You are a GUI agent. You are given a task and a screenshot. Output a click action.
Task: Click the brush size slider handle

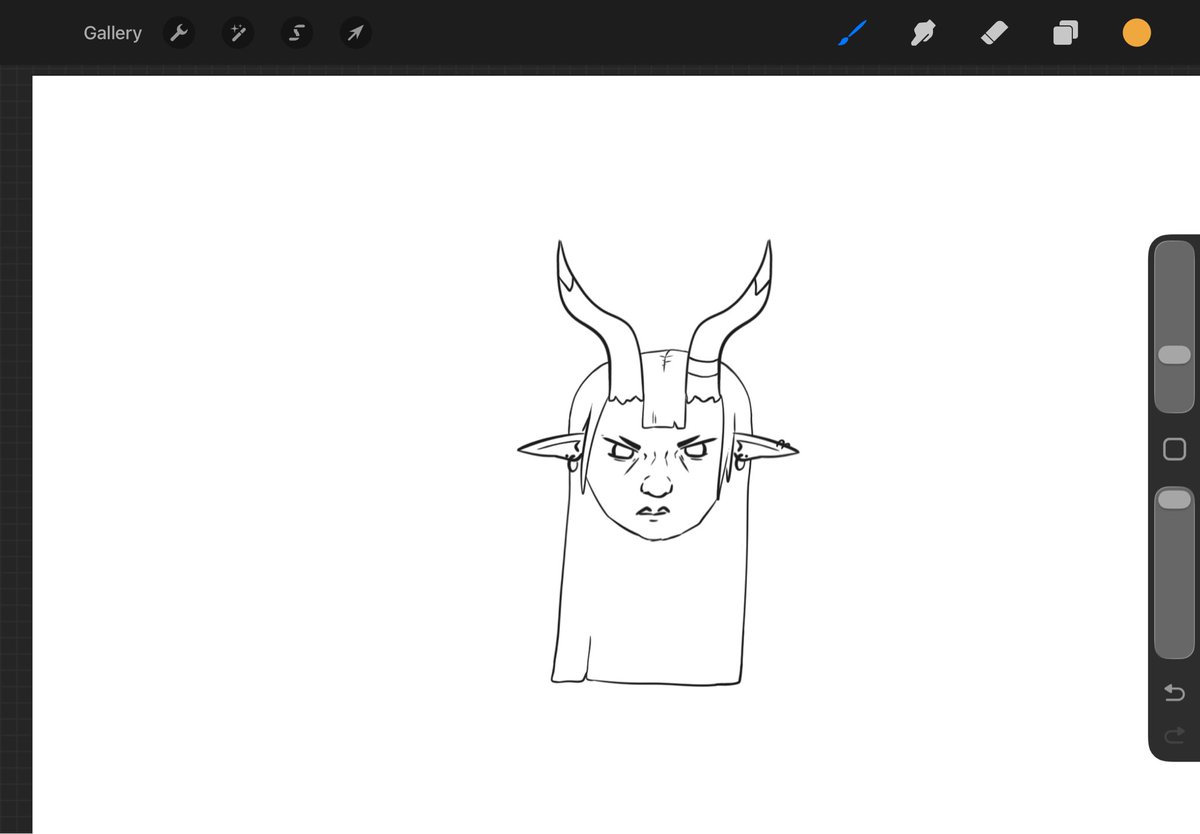click(1174, 355)
